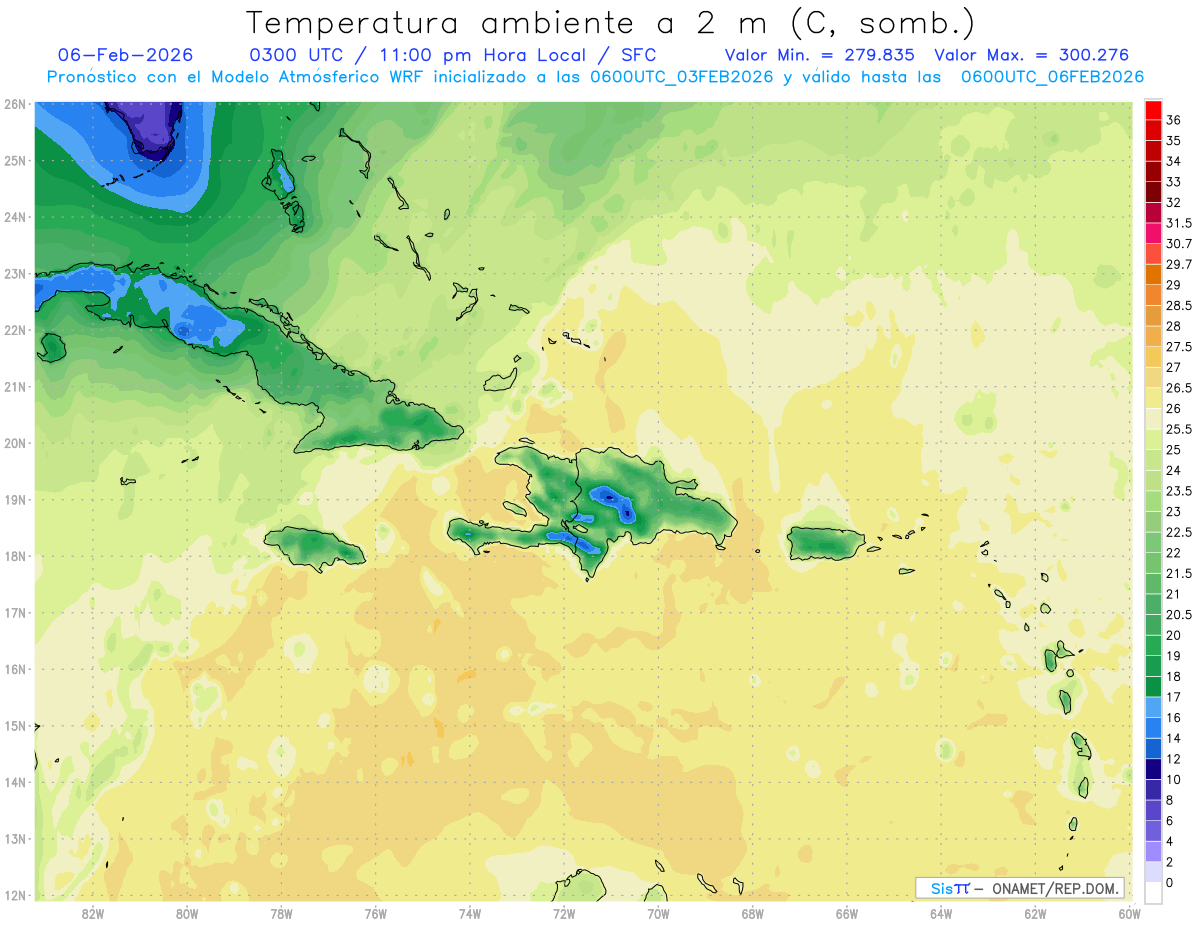Screen dimensions: 1200x927
Task: Click the legend swatch between 35 and 36
Action: tap(1153, 131)
